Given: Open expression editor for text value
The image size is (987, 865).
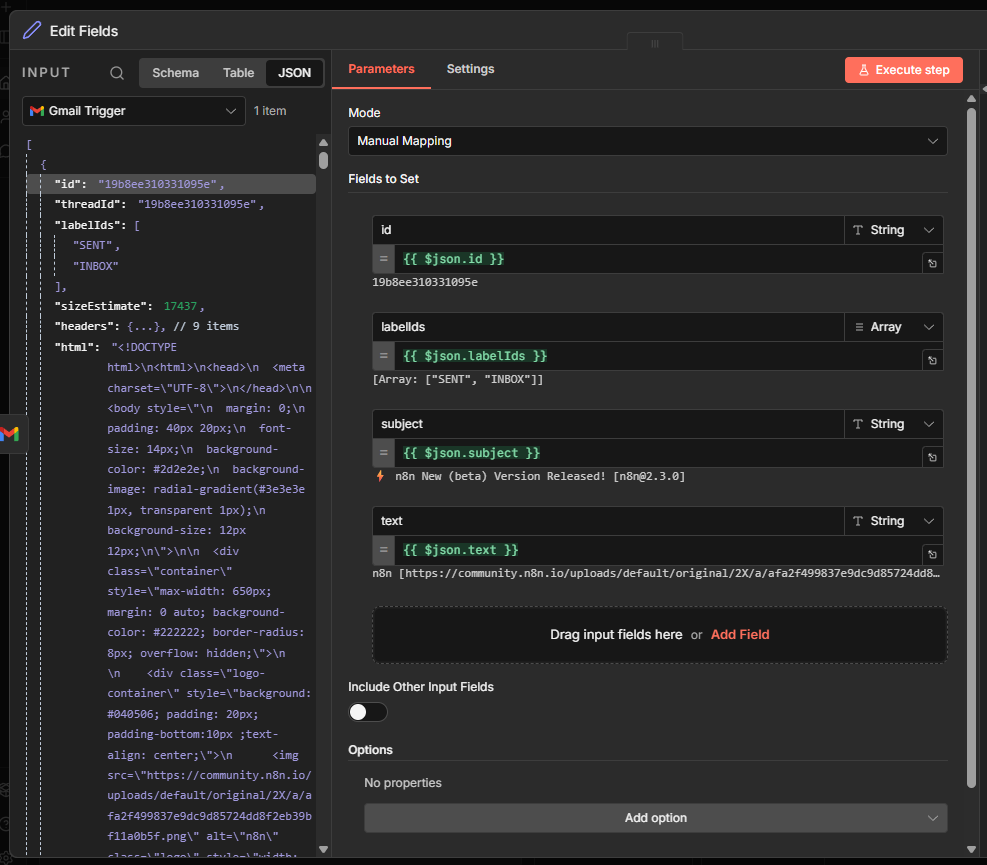Looking at the screenshot, I should click(x=931, y=554).
